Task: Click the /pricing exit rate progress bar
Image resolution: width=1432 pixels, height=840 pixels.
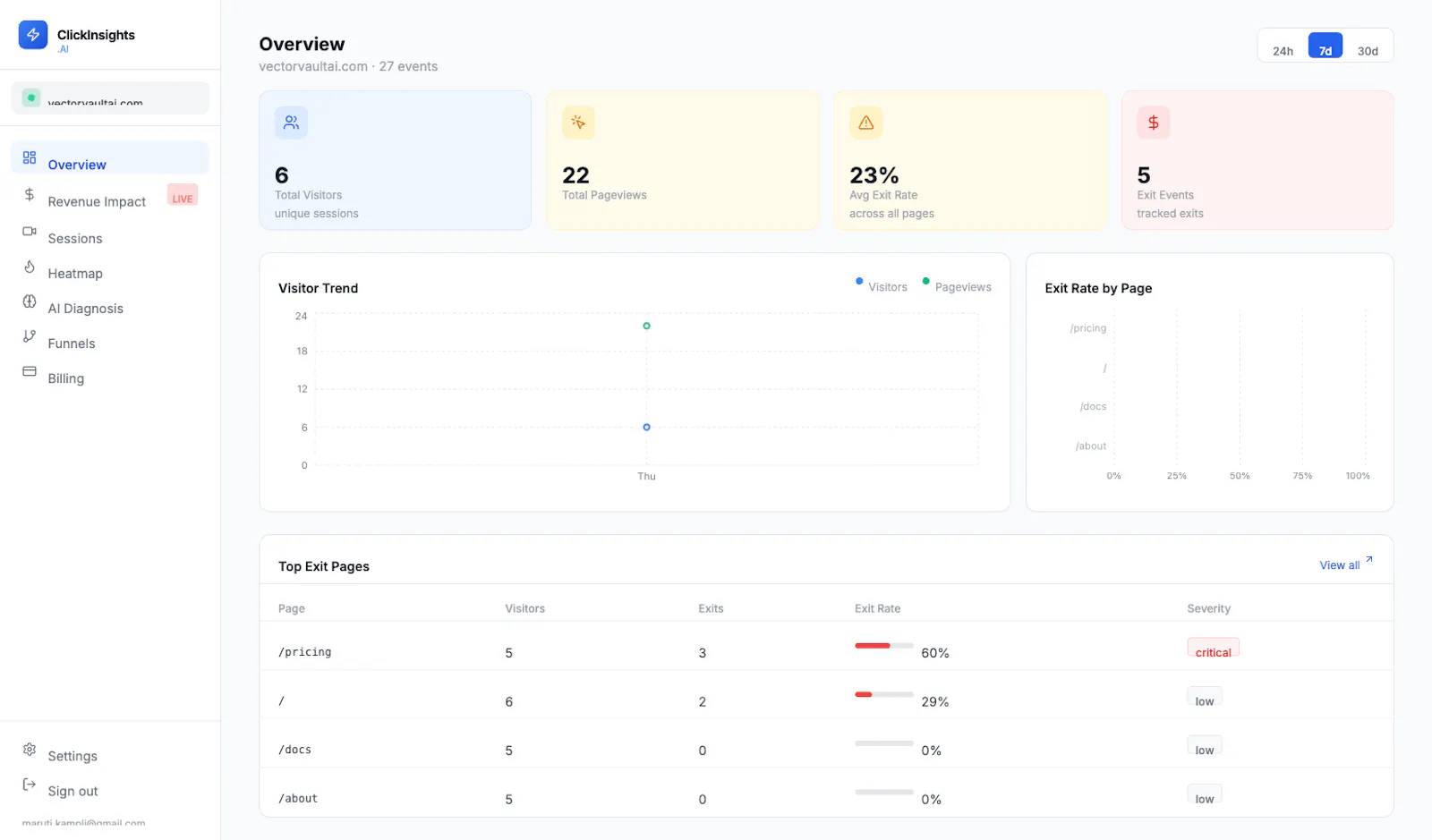Action: pyautogui.click(x=884, y=646)
